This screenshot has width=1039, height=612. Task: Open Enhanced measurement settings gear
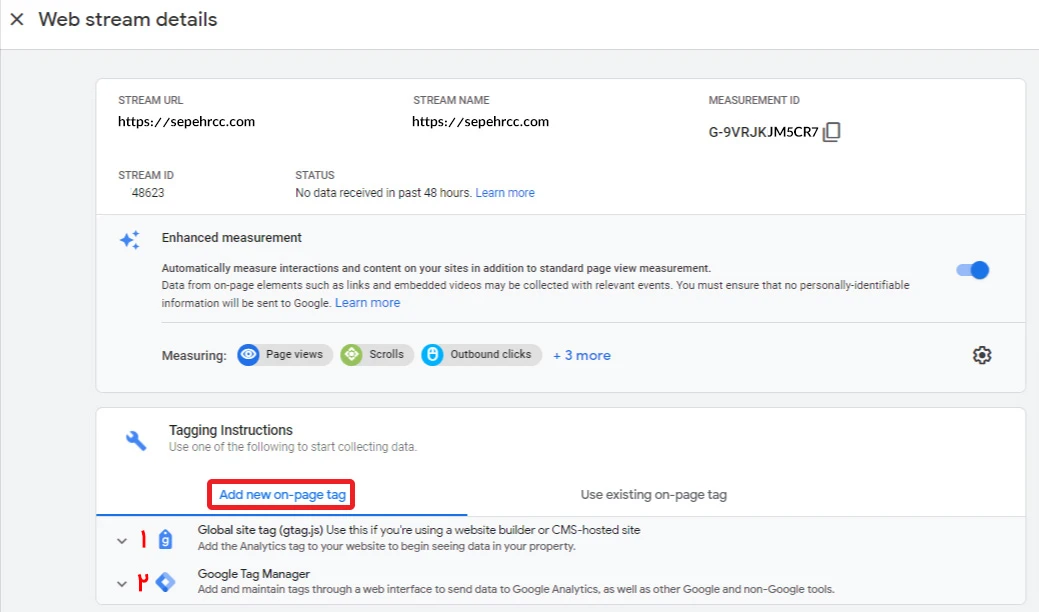point(981,355)
